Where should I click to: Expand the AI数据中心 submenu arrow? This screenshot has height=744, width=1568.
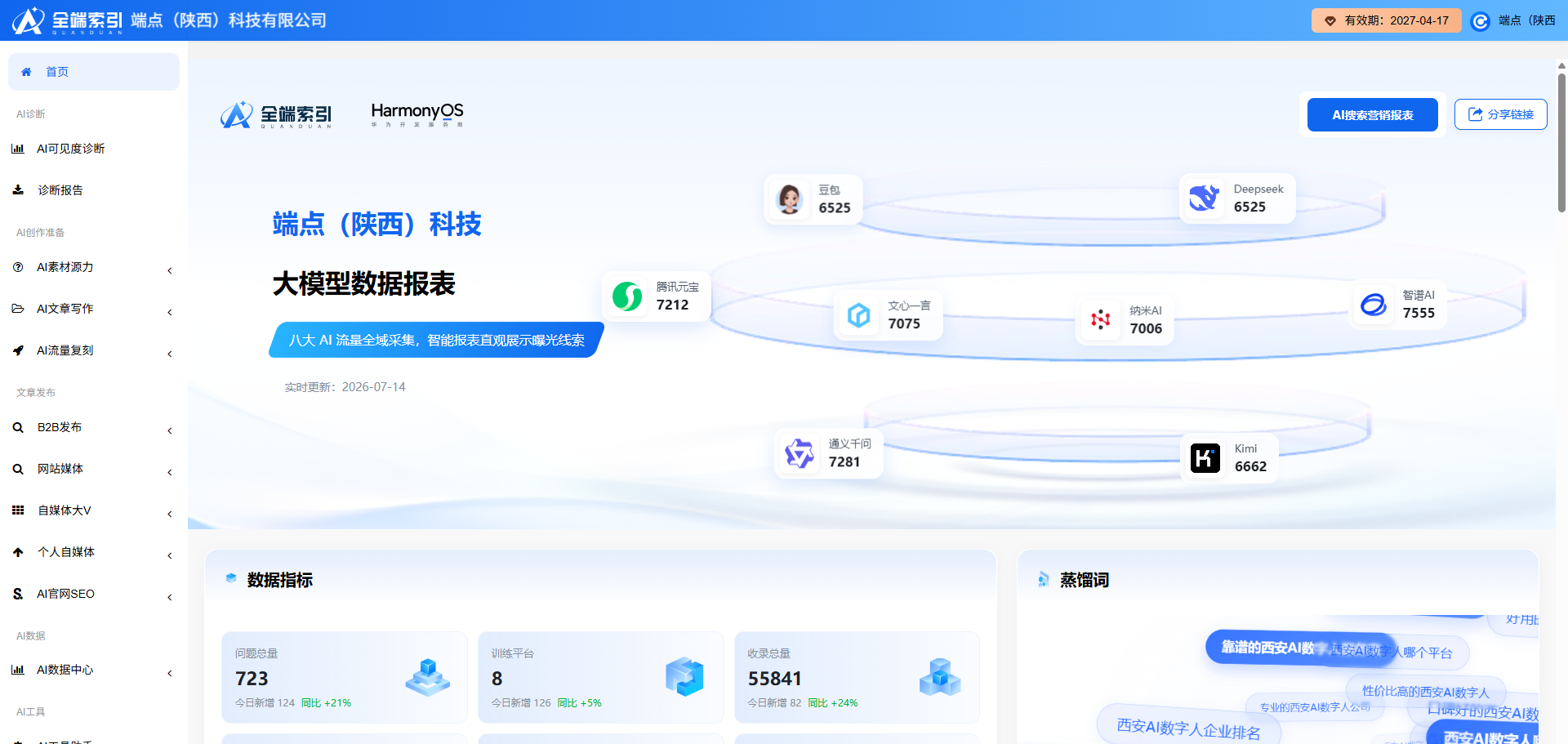coord(170,673)
